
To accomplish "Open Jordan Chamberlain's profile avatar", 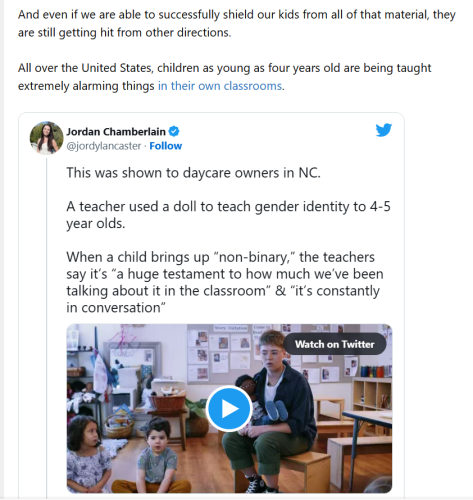I will tap(46, 138).
